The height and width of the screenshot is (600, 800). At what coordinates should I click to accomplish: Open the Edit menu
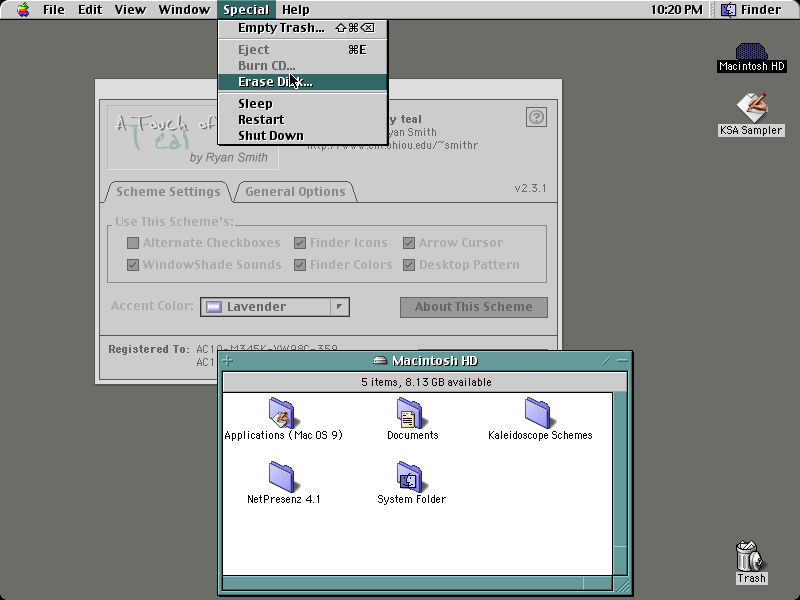[90, 10]
